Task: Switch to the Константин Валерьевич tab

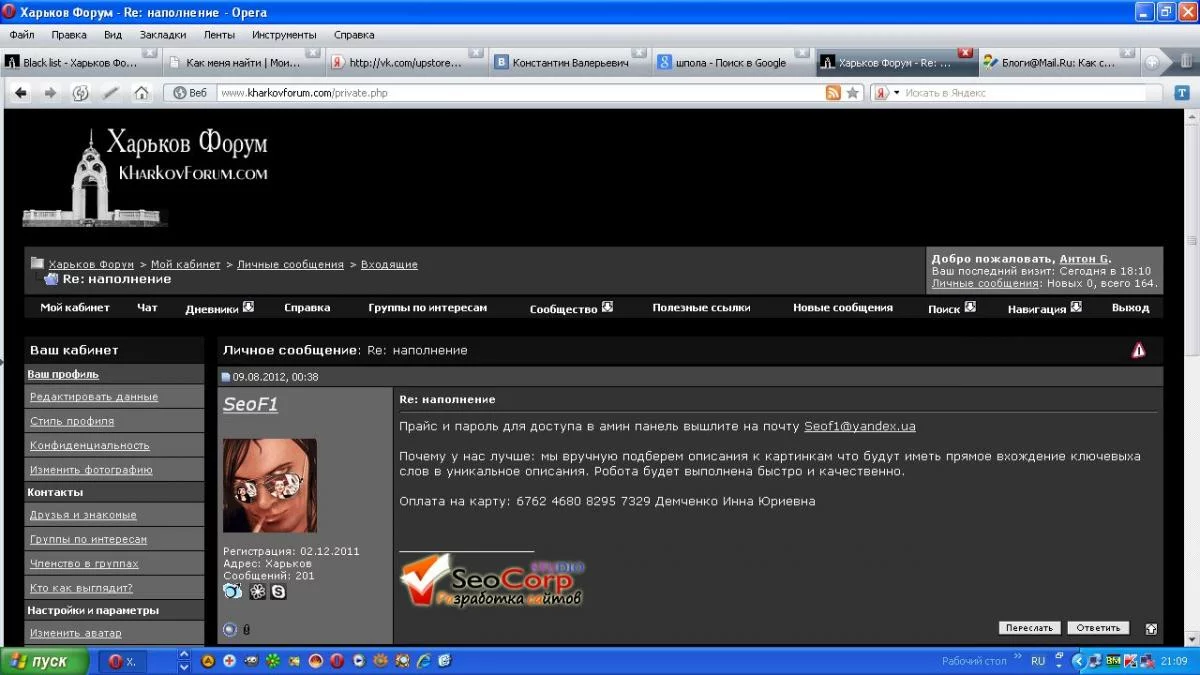Action: coord(570,62)
